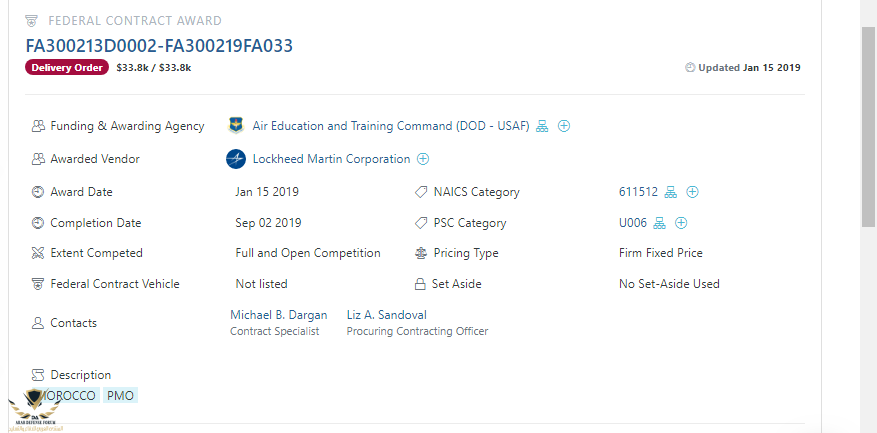Click the PMO description tag

pos(120,395)
